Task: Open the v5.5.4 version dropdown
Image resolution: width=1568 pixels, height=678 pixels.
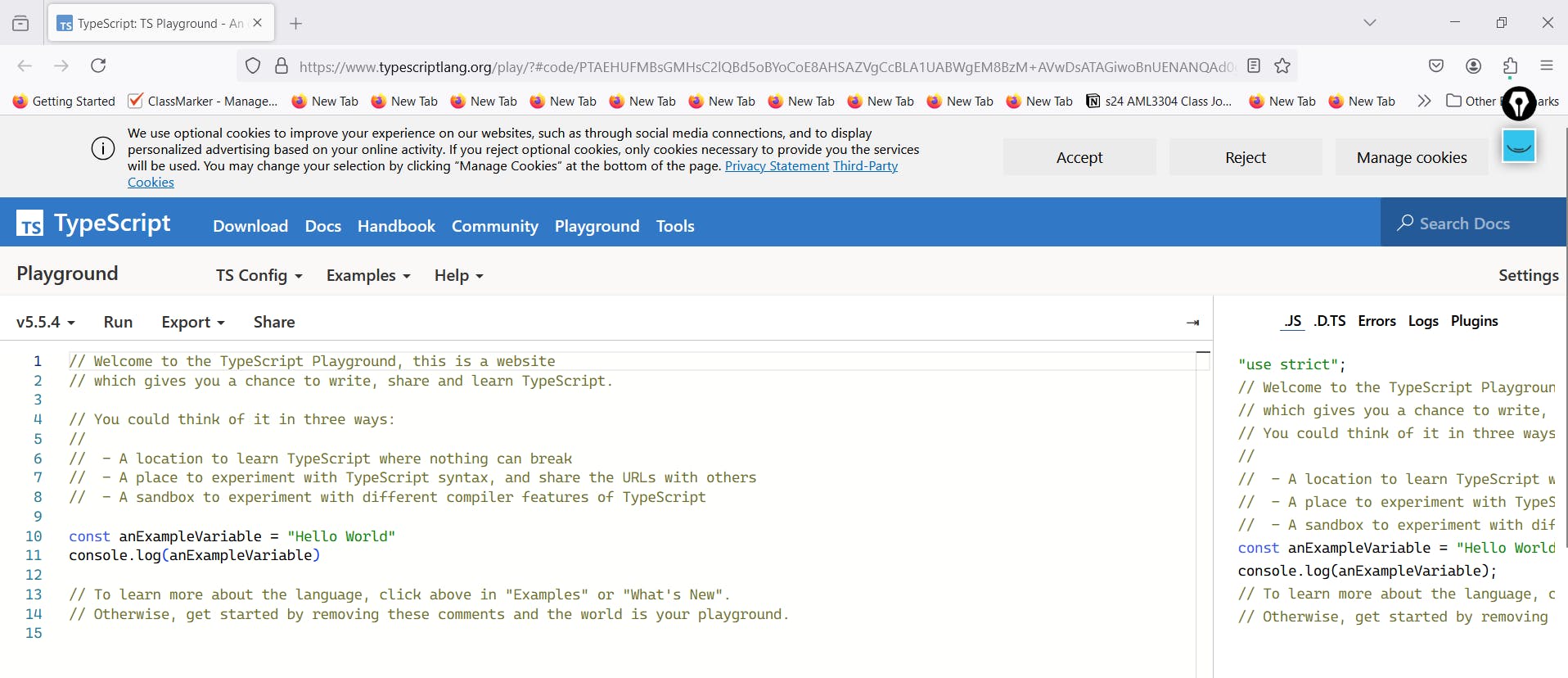Action: click(46, 322)
